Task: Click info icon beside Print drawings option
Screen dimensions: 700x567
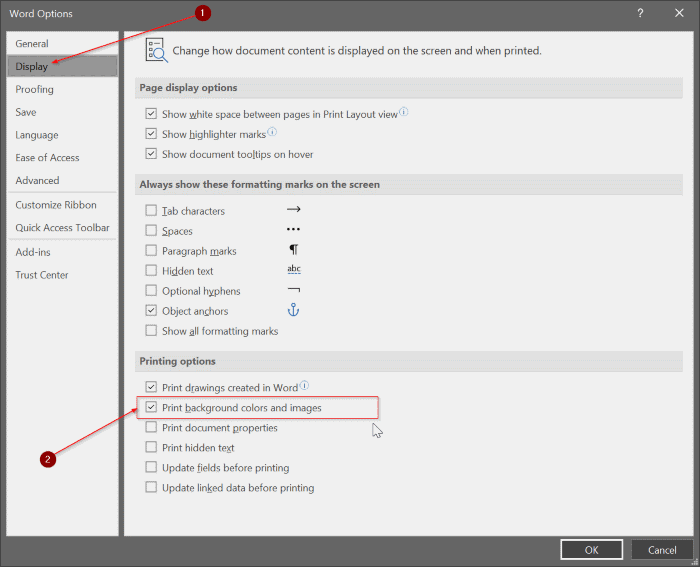Action: [x=304, y=385]
